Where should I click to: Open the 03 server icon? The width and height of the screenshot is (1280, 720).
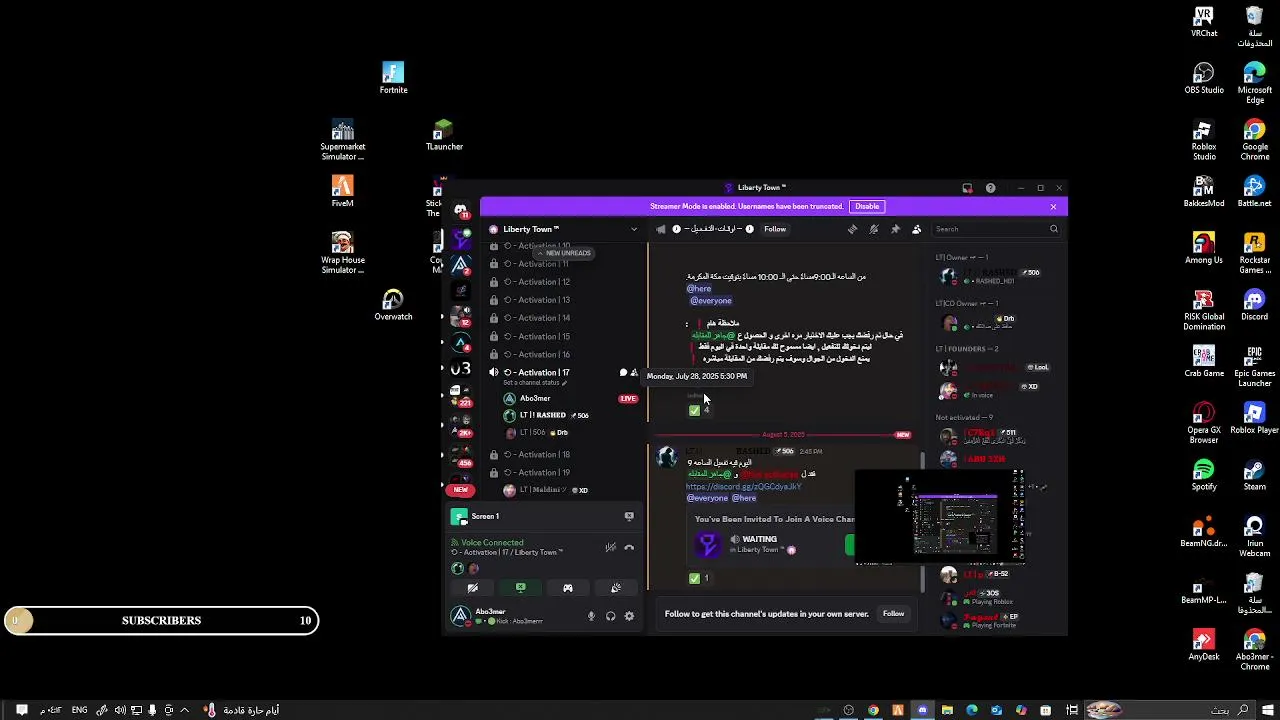tap(460, 368)
